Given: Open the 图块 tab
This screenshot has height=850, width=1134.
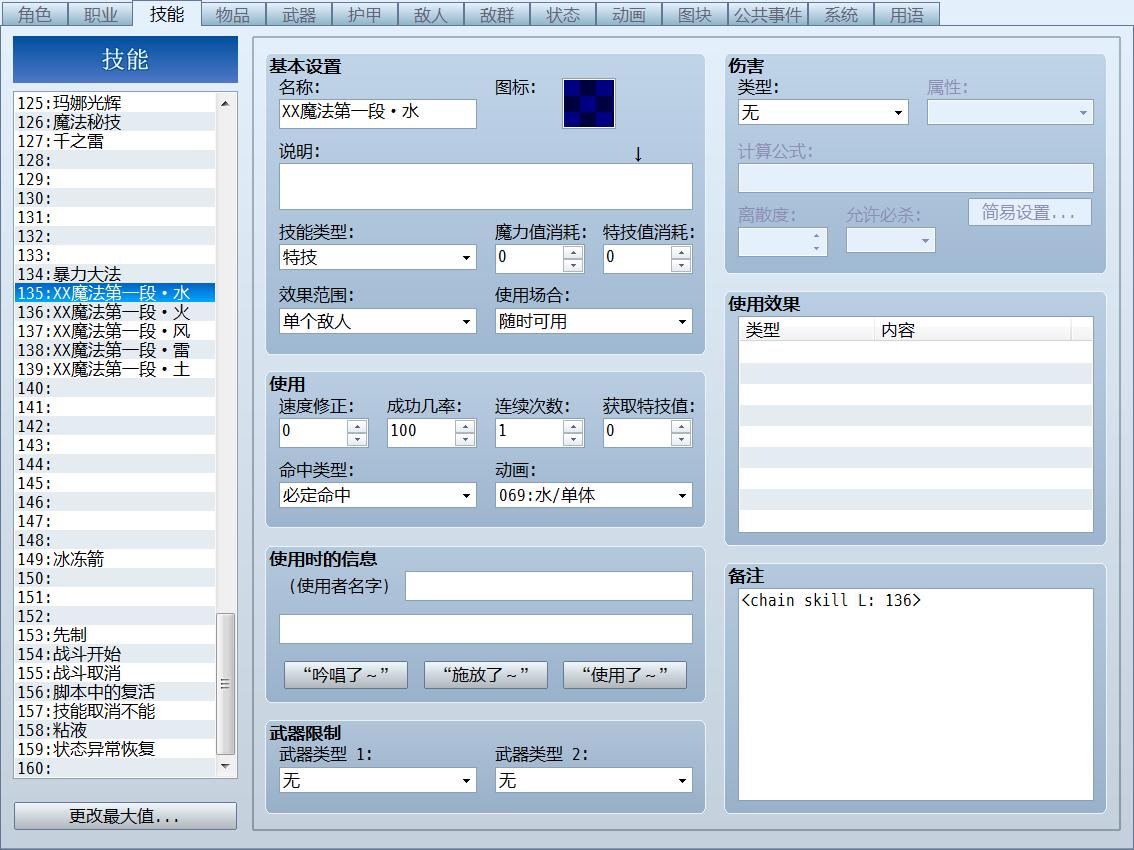Looking at the screenshot, I should (695, 14).
